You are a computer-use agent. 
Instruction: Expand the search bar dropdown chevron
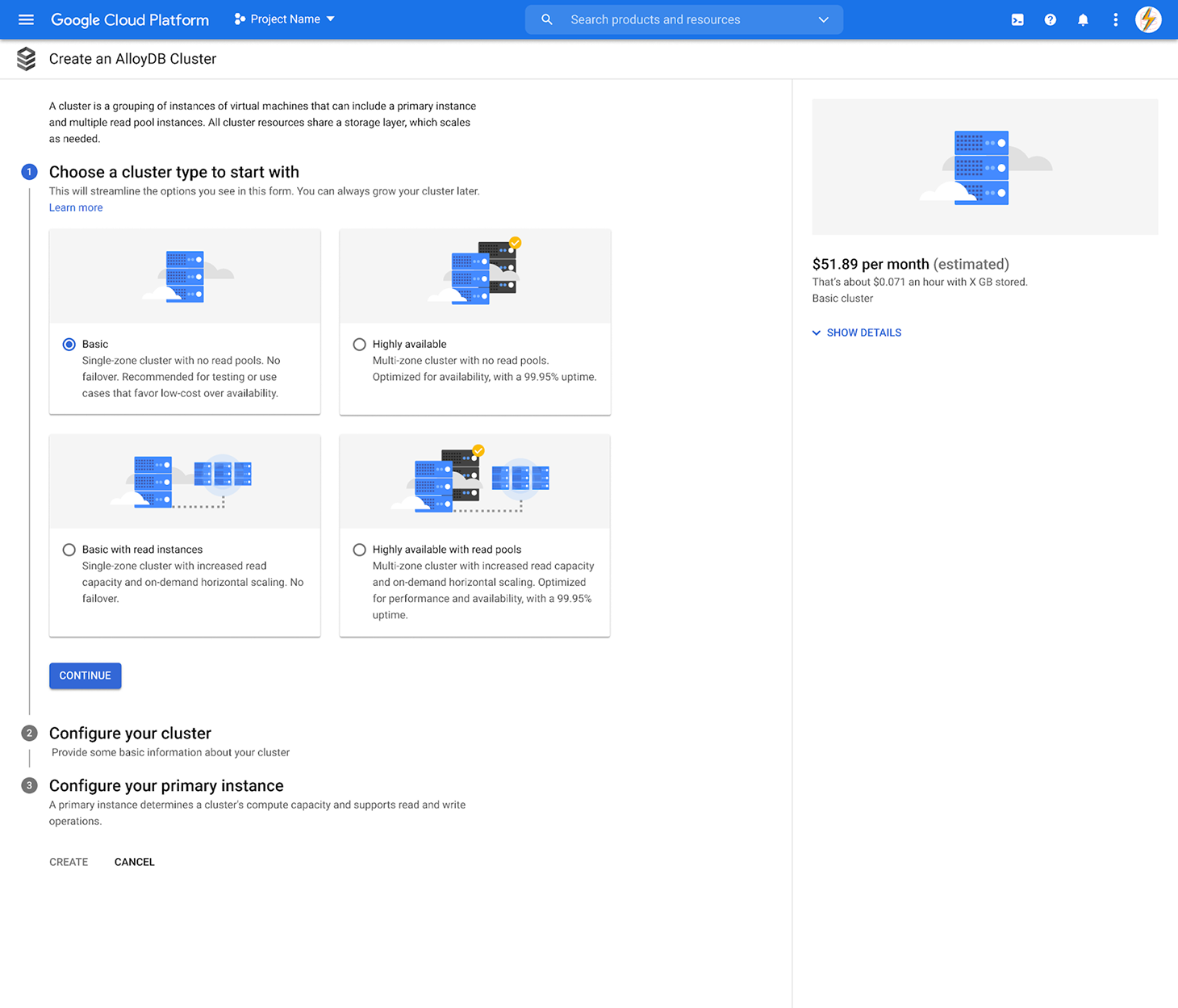[823, 19]
